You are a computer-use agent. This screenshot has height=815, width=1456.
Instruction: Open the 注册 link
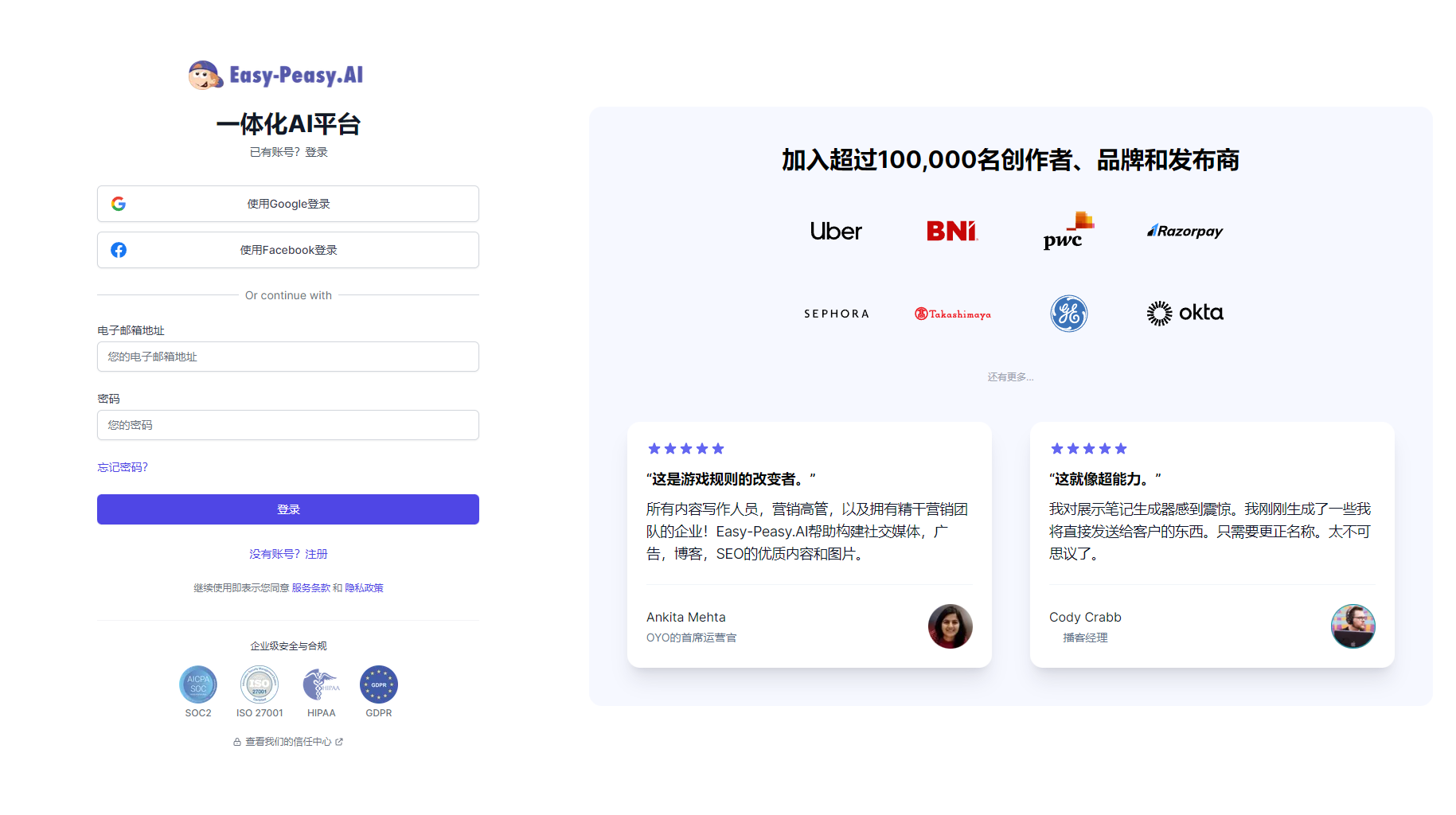pyautogui.click(x=315, y=553)
